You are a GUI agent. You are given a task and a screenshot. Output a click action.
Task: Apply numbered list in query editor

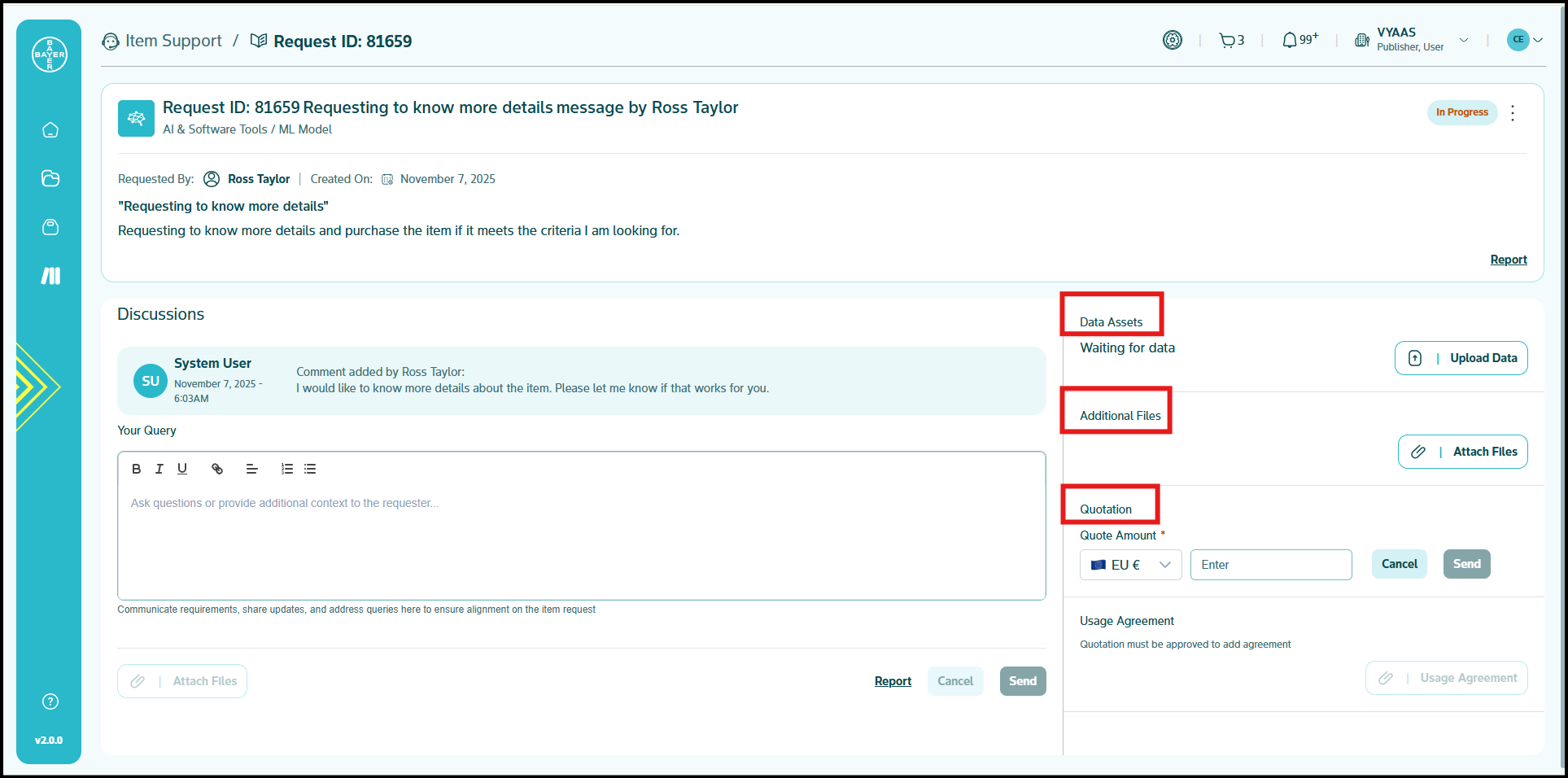pos(286,469)
